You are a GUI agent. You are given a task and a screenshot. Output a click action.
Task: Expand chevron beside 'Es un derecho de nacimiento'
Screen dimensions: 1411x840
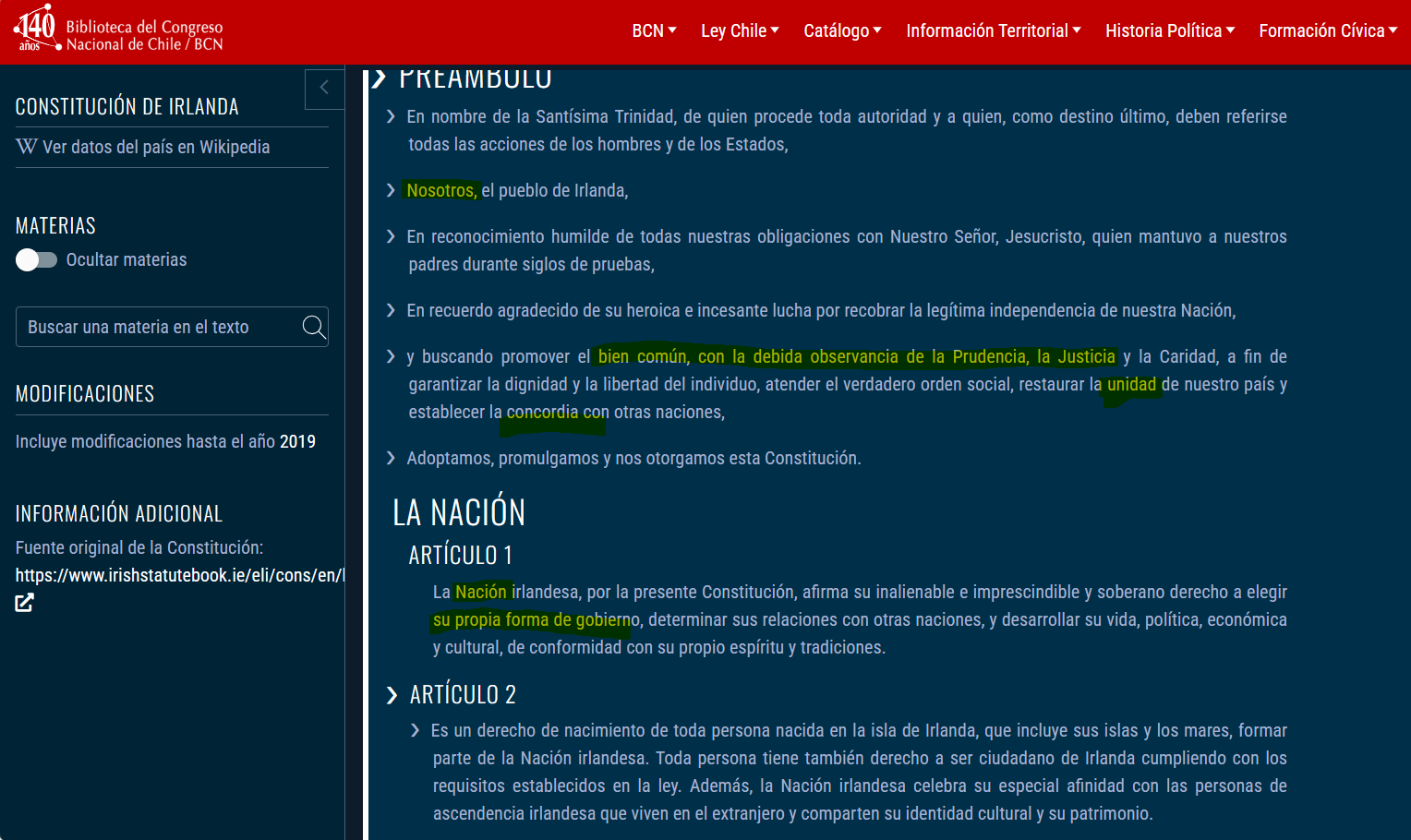coord(415,730)
